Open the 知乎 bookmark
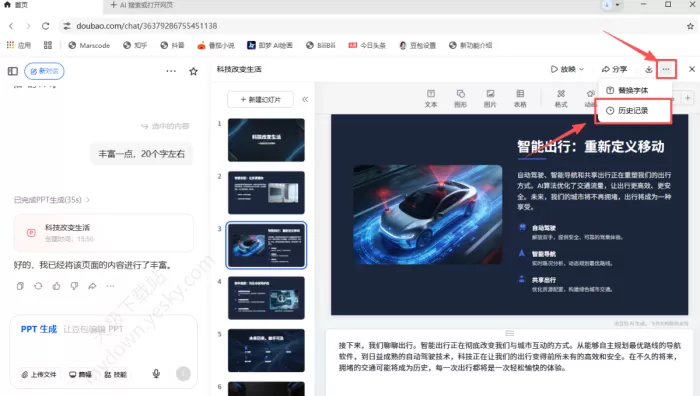The height and width of the screenshot is (396, 700). (x=135, y=45)
